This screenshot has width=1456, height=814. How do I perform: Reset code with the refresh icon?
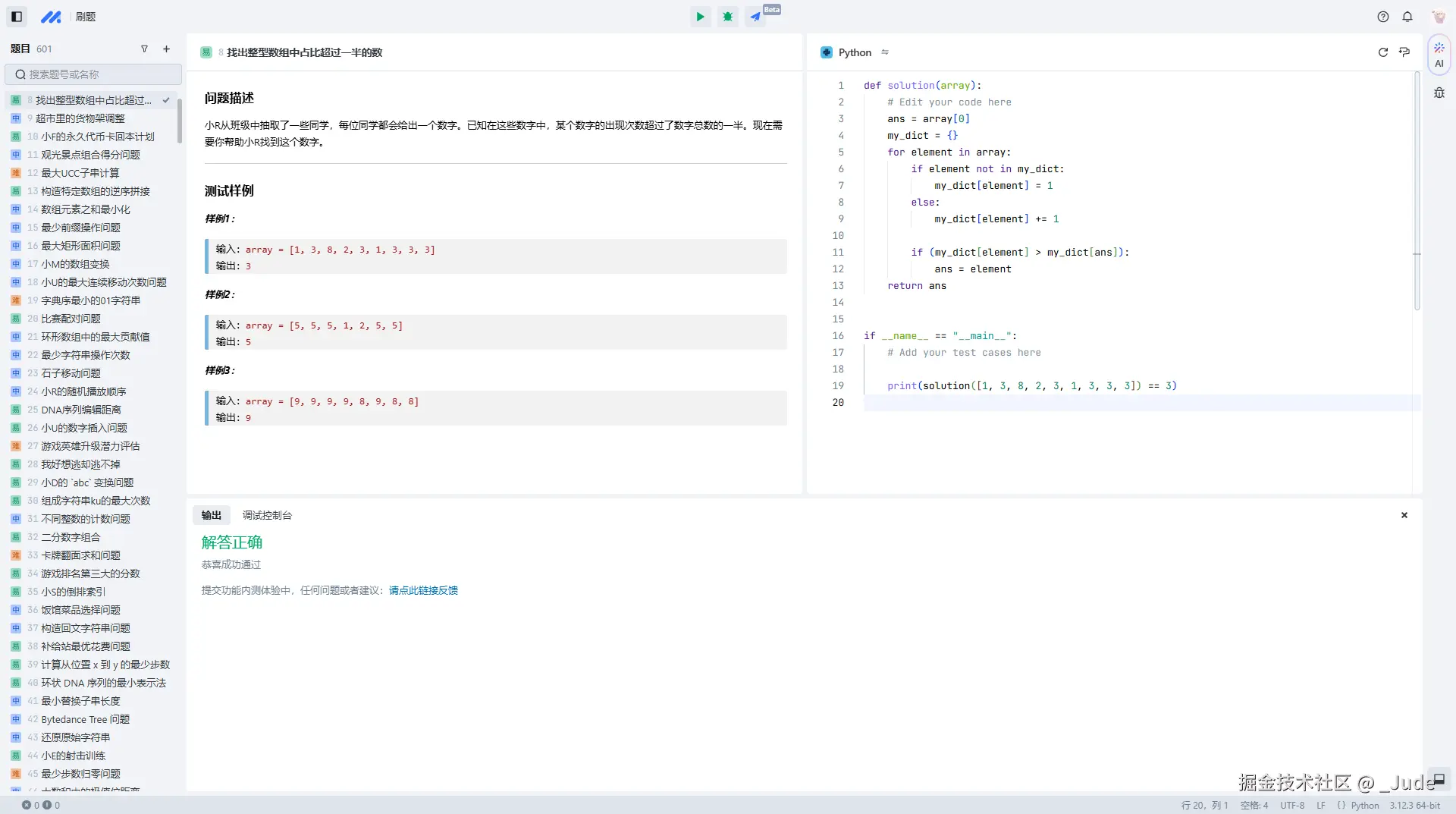tap(1382, 52)
